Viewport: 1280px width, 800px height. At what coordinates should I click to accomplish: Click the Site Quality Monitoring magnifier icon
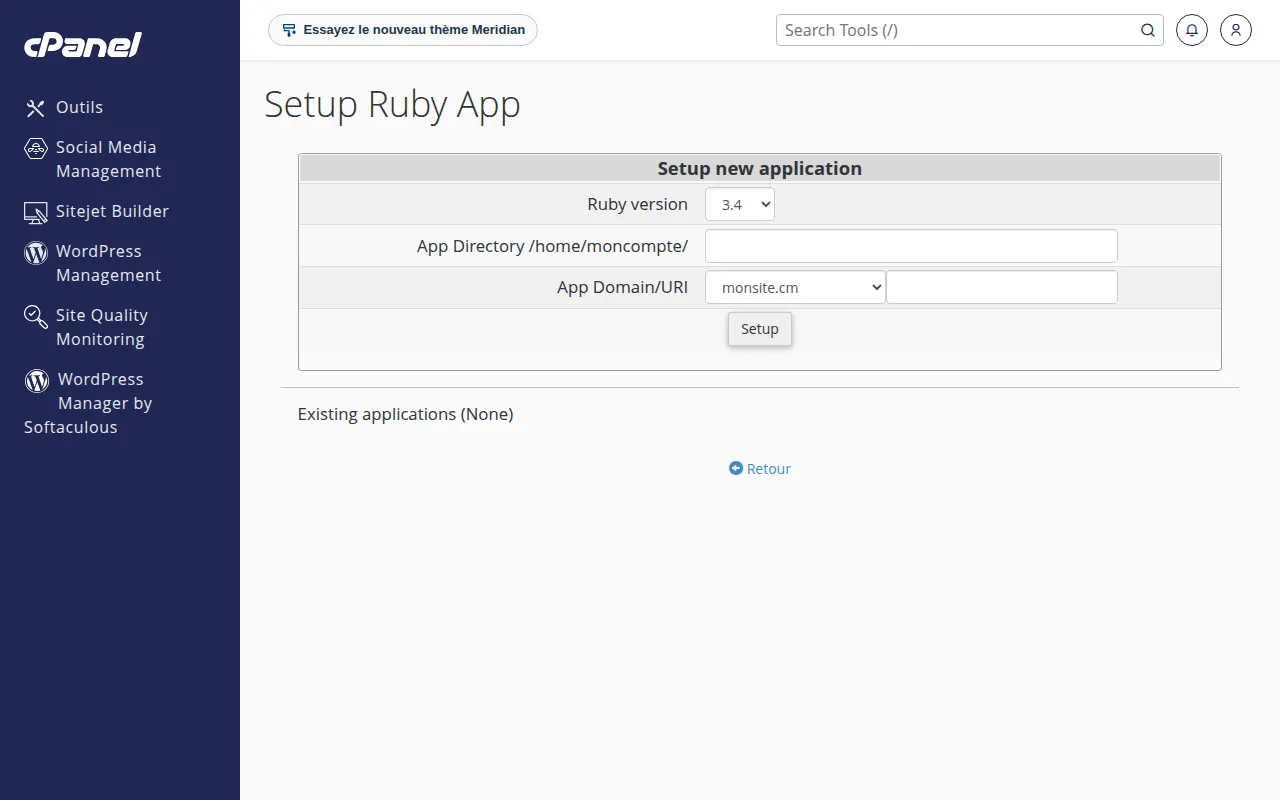pyautogui.click(x=36, y=316)
